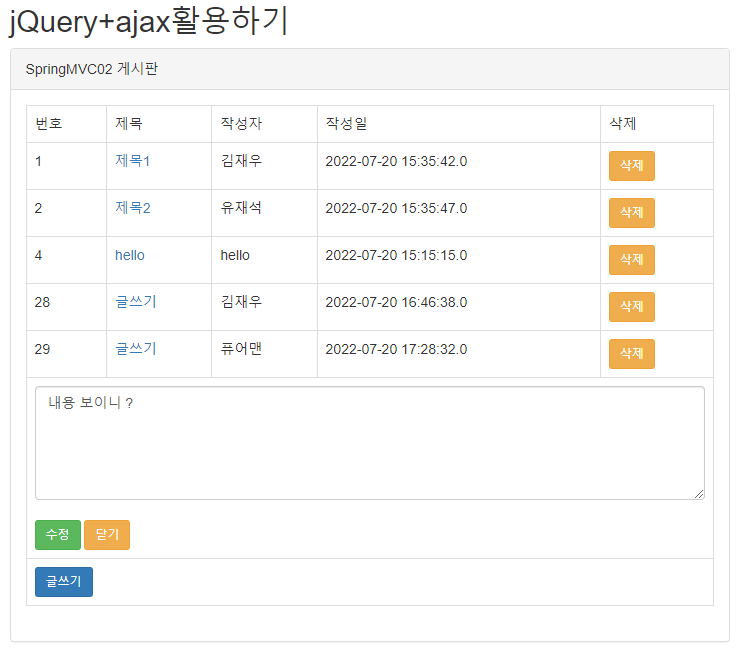Open the 제목1 post link
The height and width of the screenshot is (656, 749).
tap(132, 161)
